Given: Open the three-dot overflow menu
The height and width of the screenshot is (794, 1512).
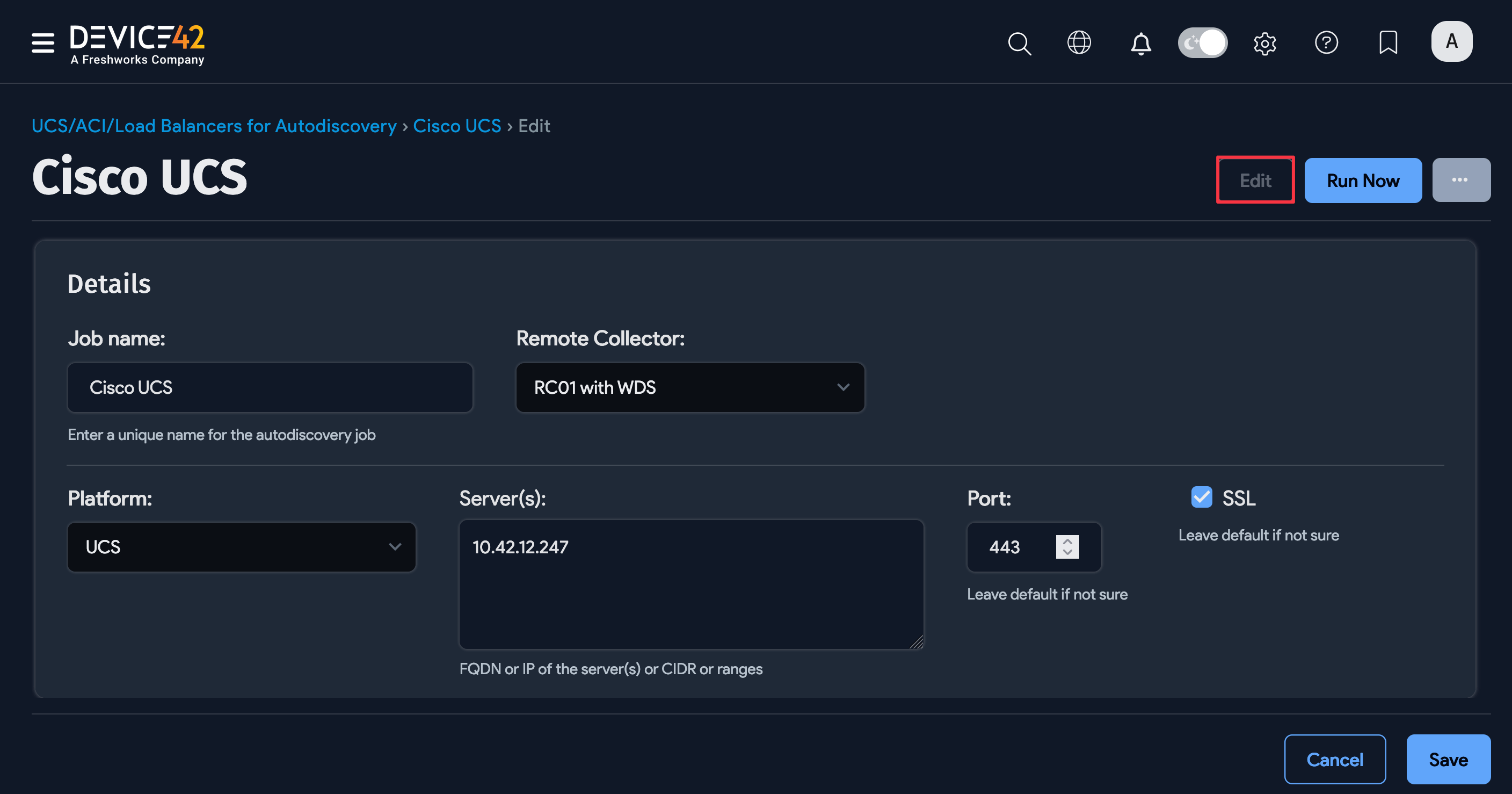Looking at the screenshot, I should (1461, 180).
